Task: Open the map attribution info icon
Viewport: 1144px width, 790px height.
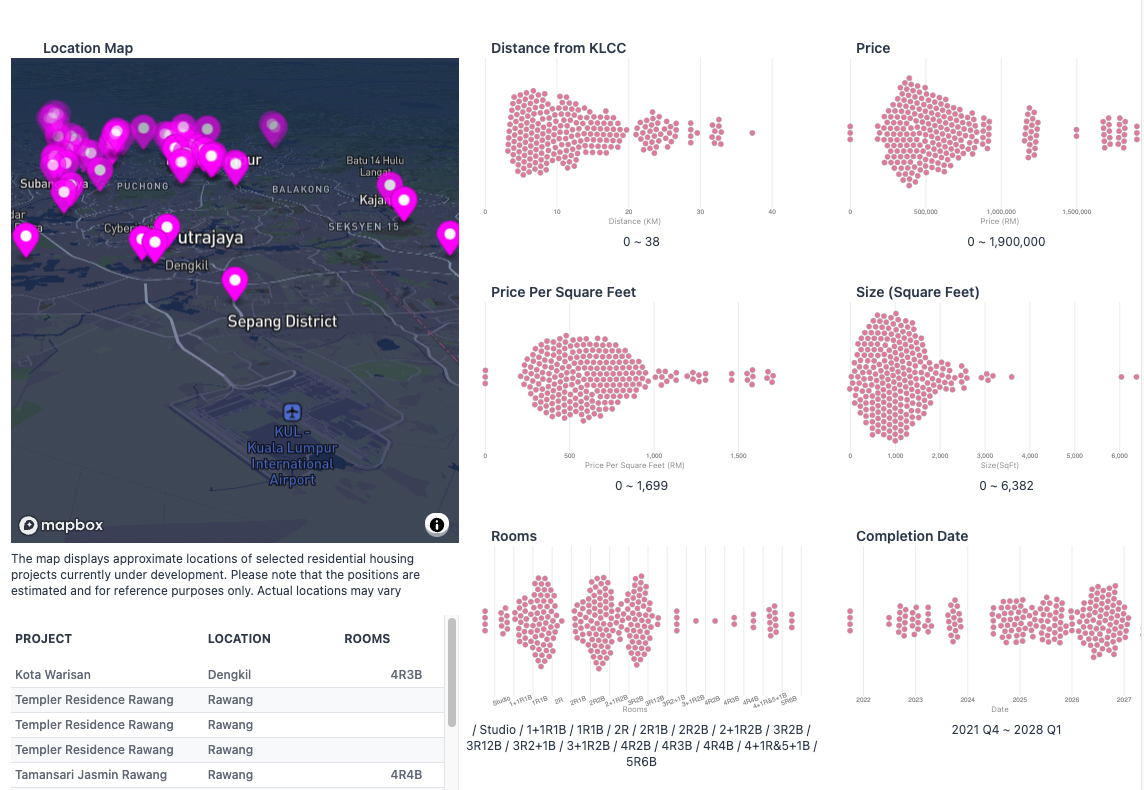Action: tap(437, 524)
